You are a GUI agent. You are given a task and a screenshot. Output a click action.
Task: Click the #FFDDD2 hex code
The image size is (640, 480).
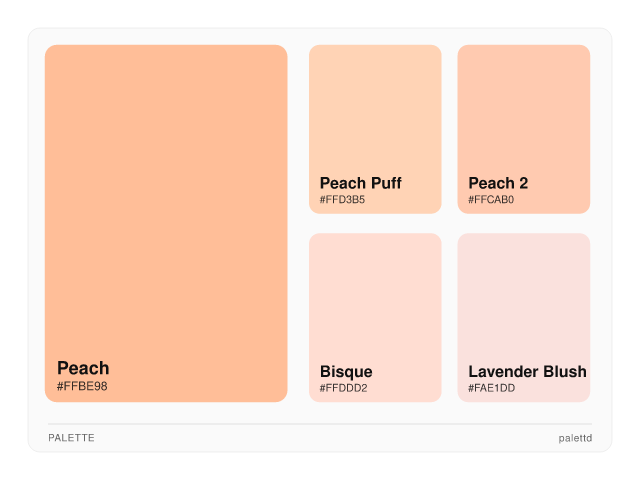click(343, 388)
